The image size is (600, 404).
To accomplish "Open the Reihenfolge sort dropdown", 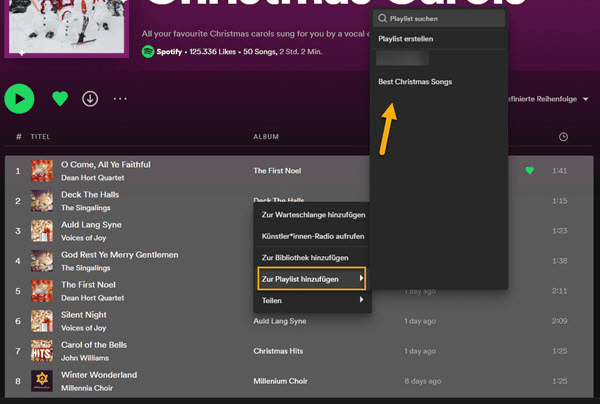I will (x=547, y=99).
